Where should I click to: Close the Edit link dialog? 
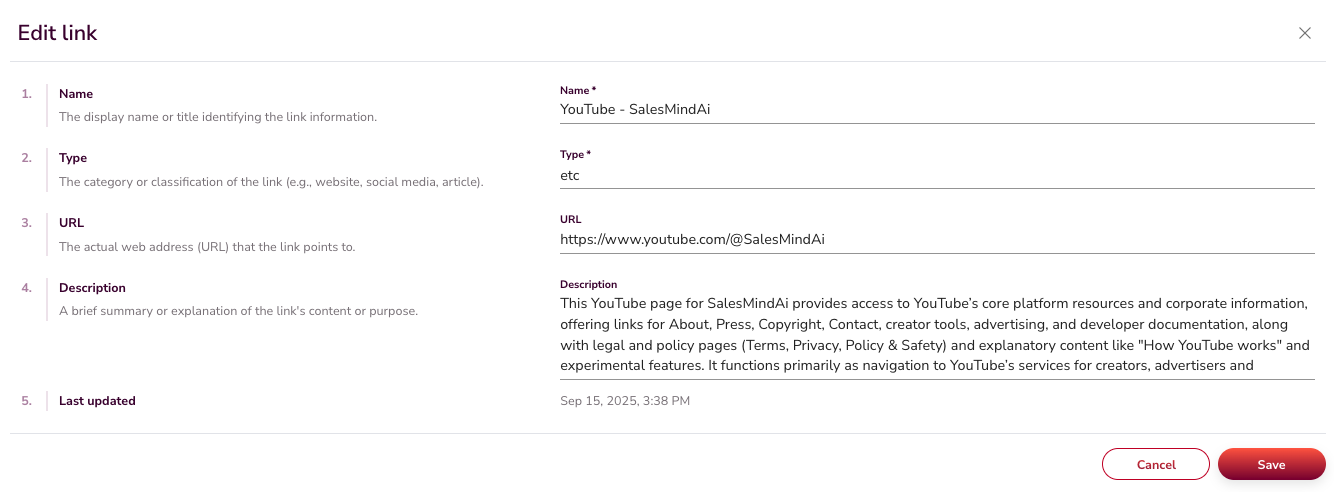point(1305,33)
